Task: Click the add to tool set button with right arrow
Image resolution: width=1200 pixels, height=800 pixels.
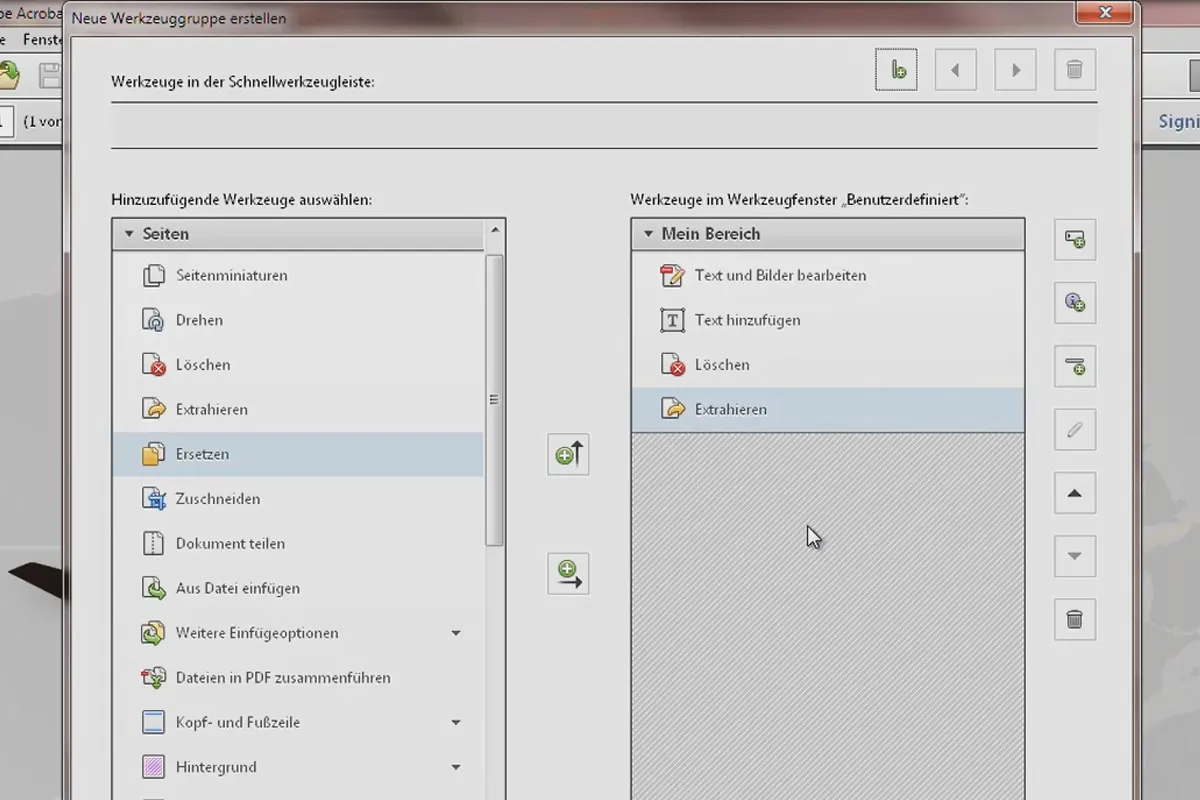Action: pyautogui.click(x=568, y=574)
